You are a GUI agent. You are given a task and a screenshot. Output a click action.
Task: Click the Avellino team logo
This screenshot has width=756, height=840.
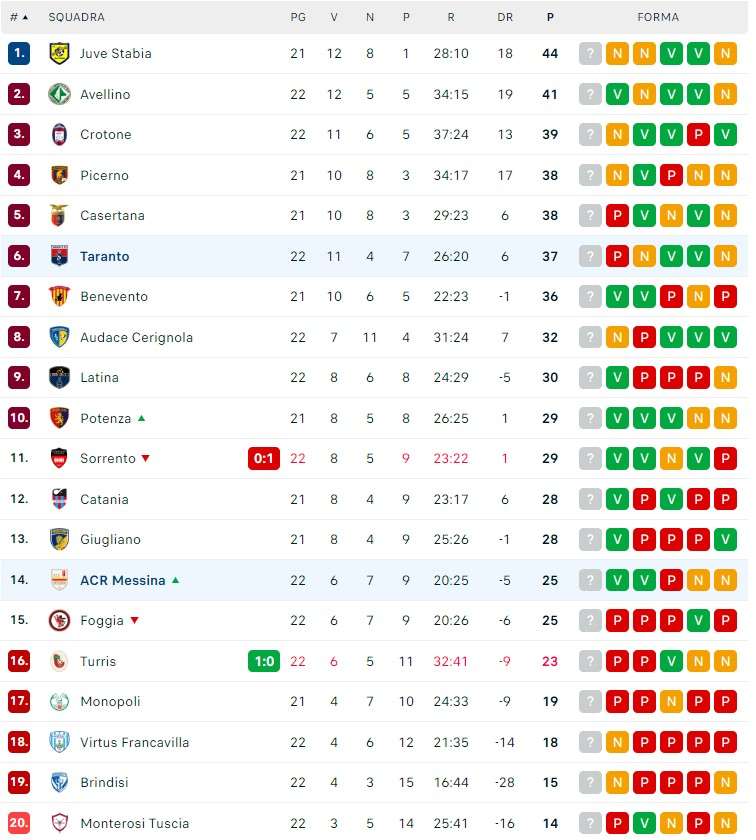[59, 94]
